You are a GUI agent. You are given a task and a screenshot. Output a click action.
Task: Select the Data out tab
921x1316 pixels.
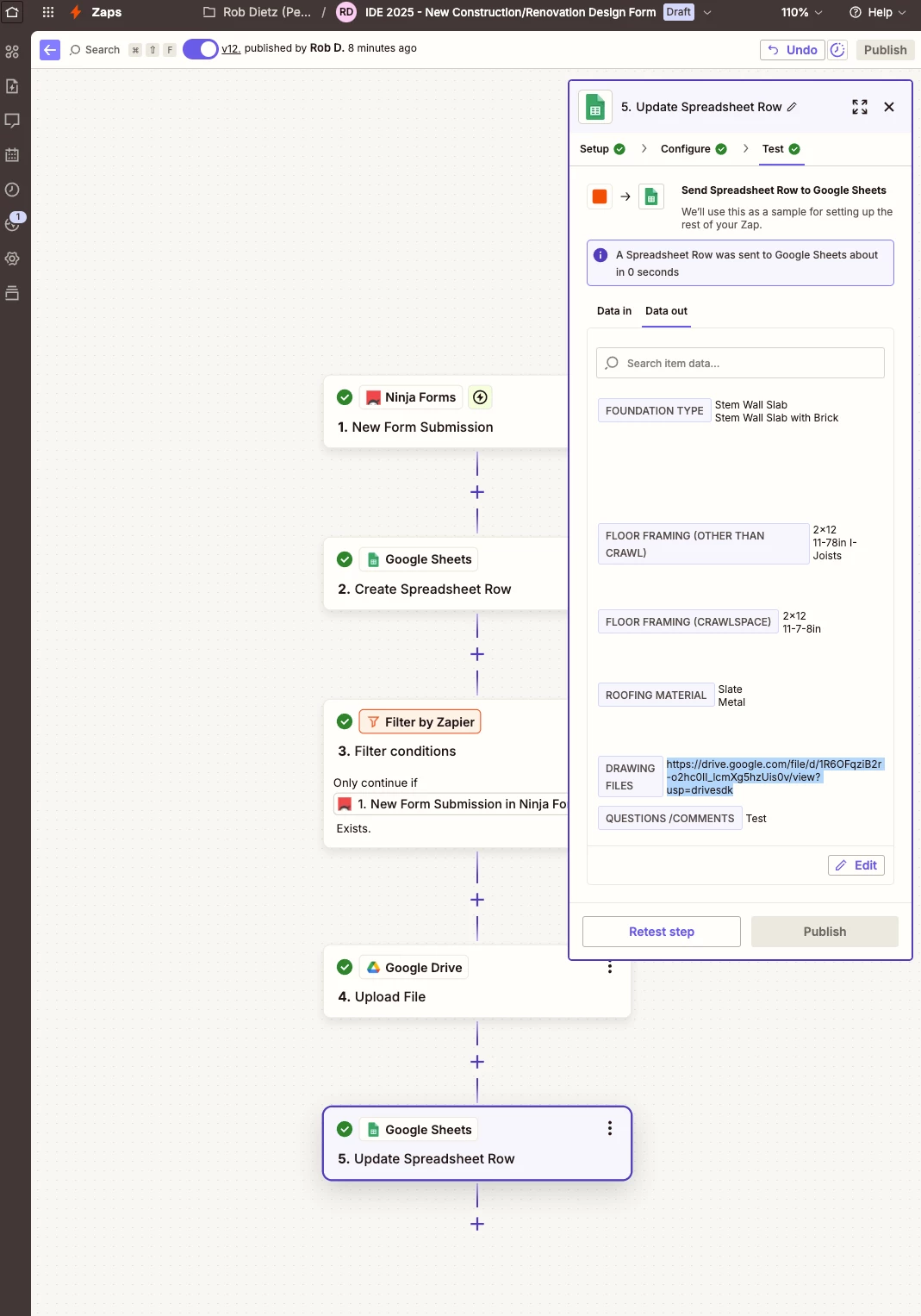pos(666,311)
